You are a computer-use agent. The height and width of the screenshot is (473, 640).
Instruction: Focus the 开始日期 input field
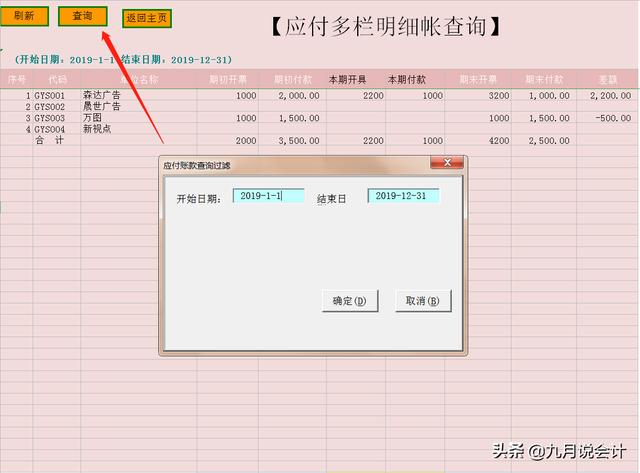pos(269,196)
